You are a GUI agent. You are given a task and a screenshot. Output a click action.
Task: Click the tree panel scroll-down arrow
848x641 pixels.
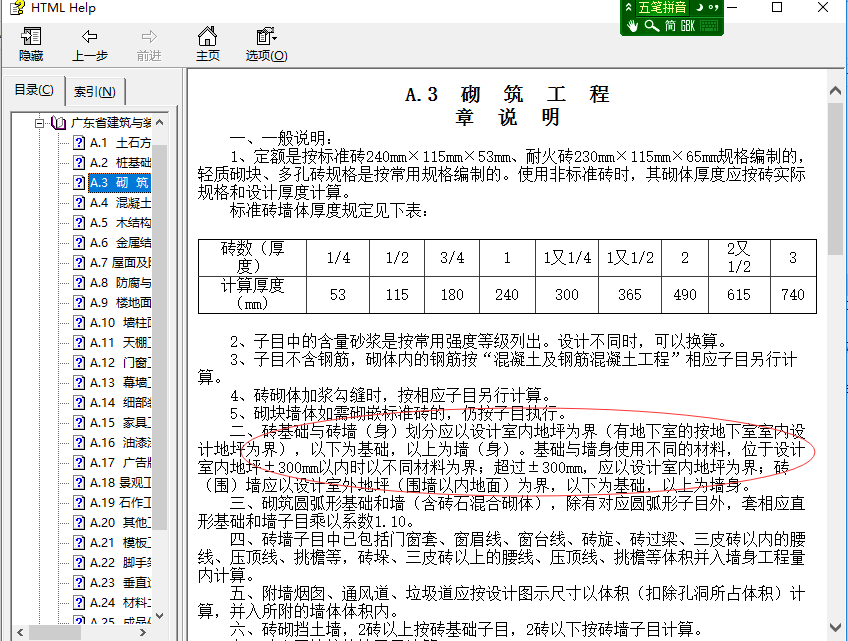(x=160, y=616)
